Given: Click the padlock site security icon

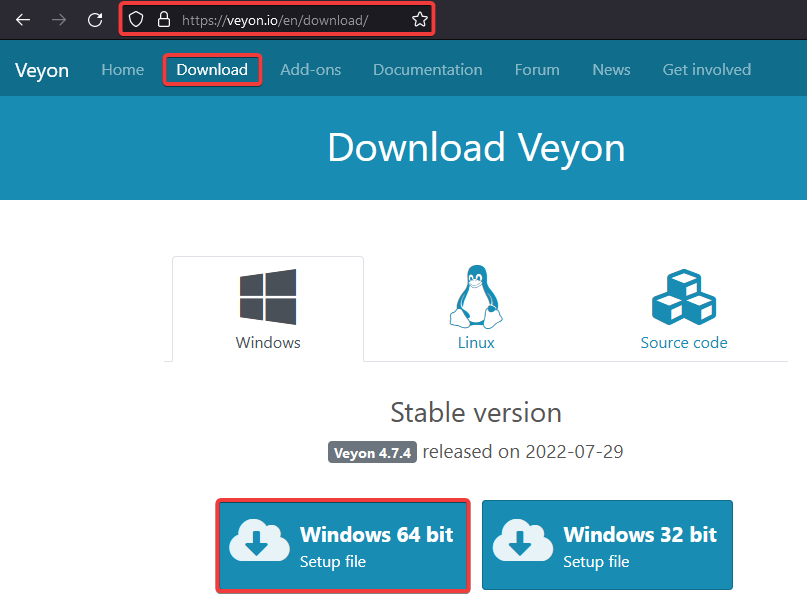Looking at the screenshot, I should coord(163,20).
